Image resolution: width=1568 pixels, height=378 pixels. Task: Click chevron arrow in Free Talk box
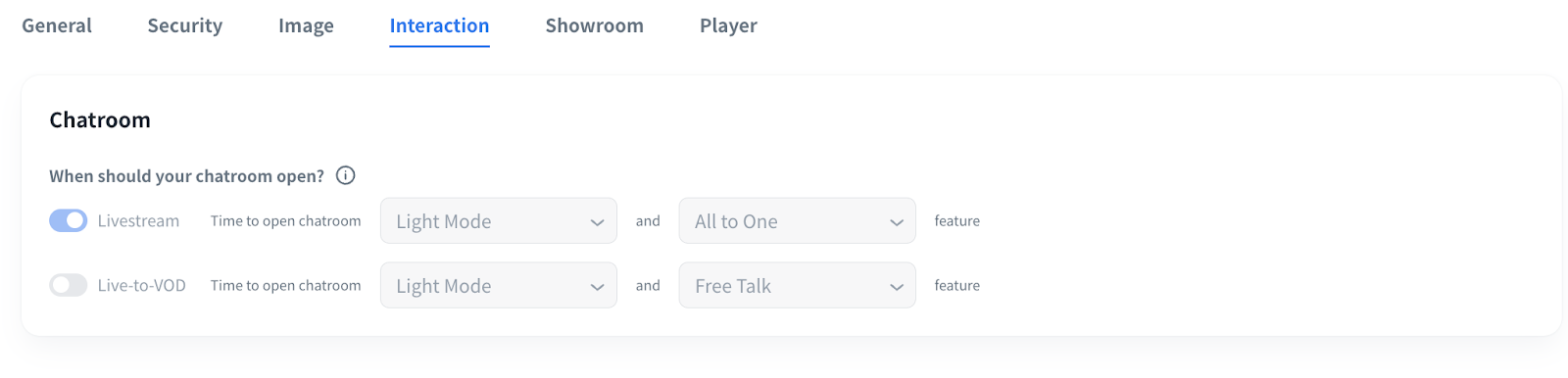coord(896,287)
